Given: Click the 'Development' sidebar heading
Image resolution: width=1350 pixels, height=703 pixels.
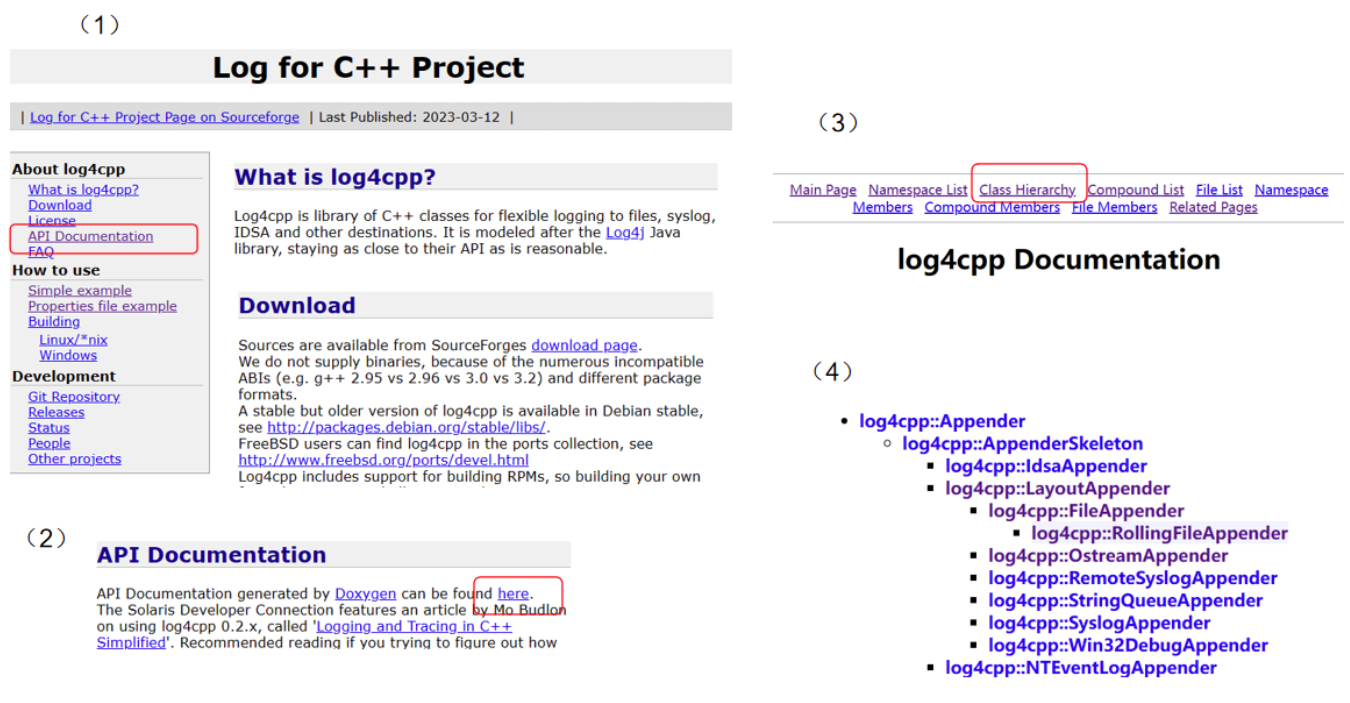Looking at the screenshot, I should (x=64, y=376).
